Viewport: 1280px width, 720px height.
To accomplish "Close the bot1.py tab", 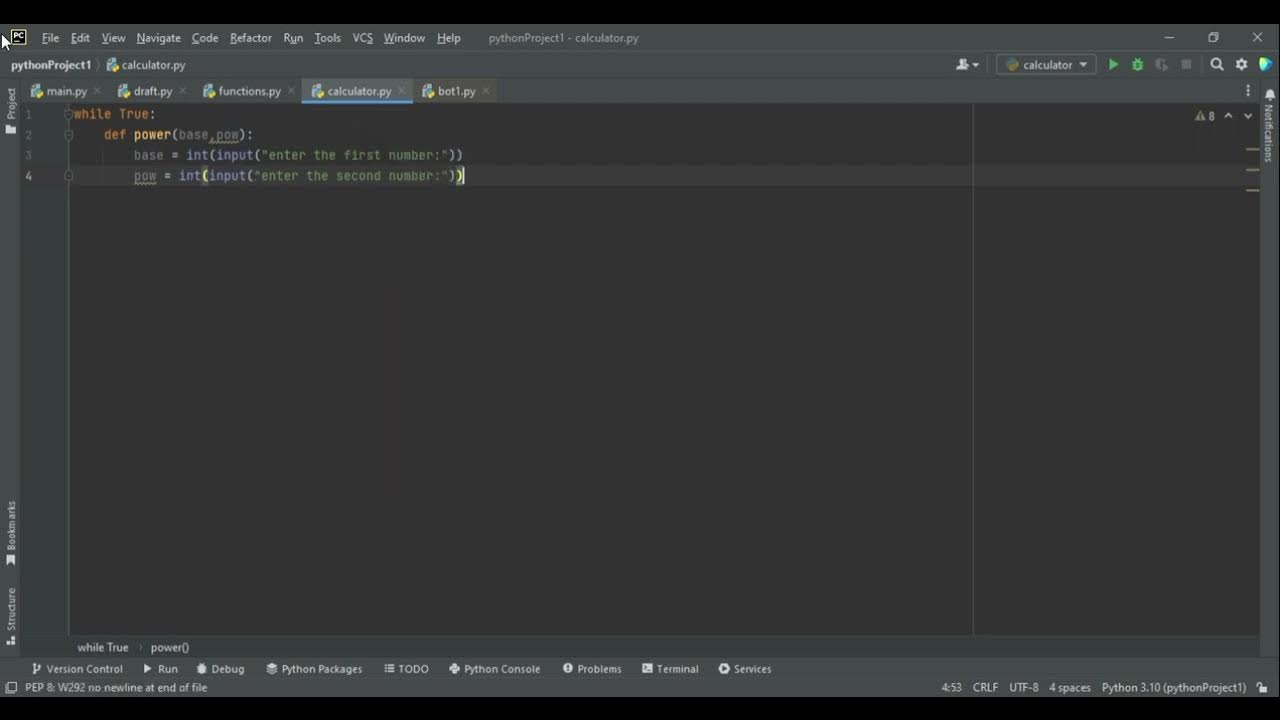I will pyautogui.click(x=486, y=91).
